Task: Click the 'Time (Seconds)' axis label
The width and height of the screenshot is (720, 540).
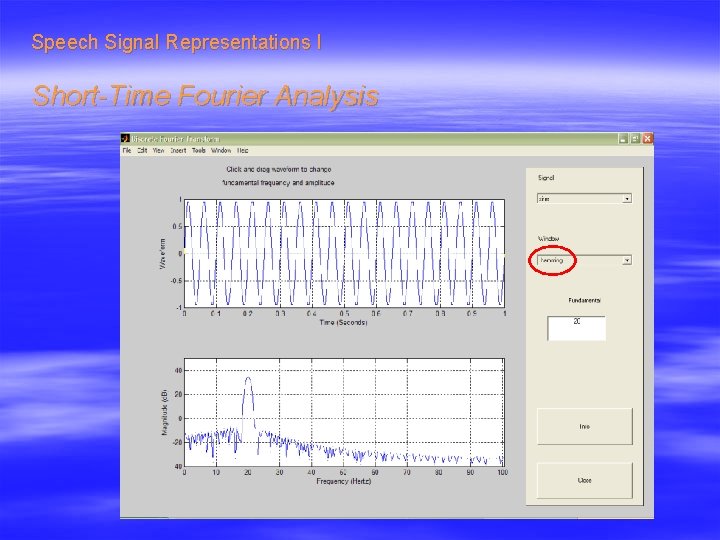Action: pyautogui.click(x=343, y=322)
